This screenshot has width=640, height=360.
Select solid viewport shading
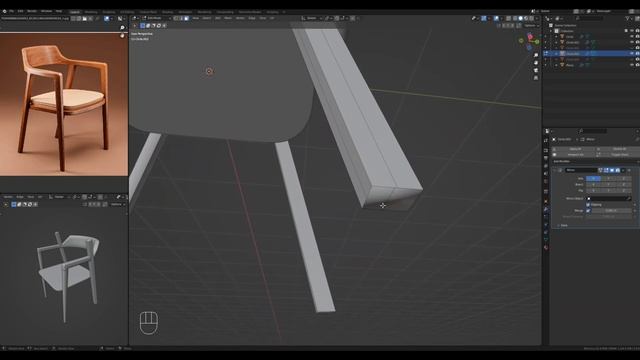click(520, 18)
